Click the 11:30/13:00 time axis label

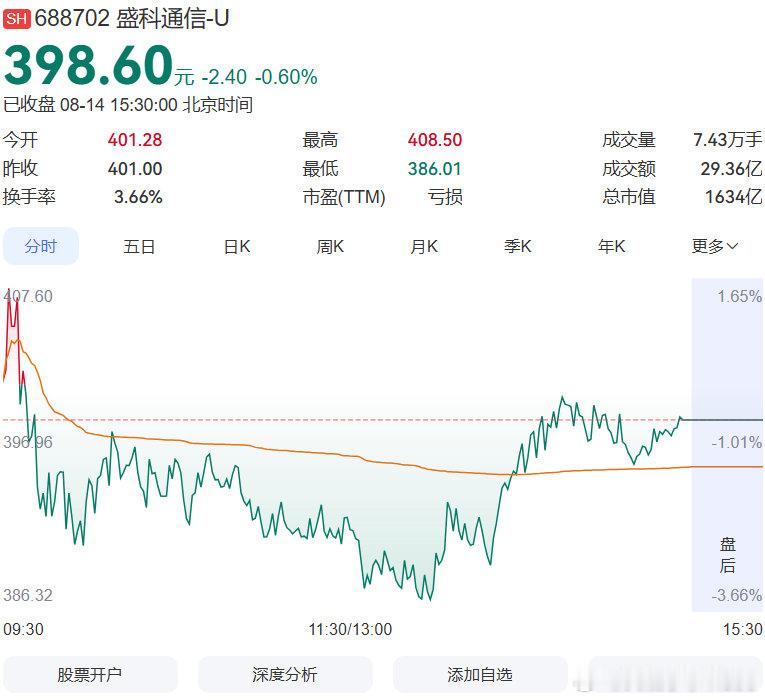pyautogui.click(x=350, y=629)
